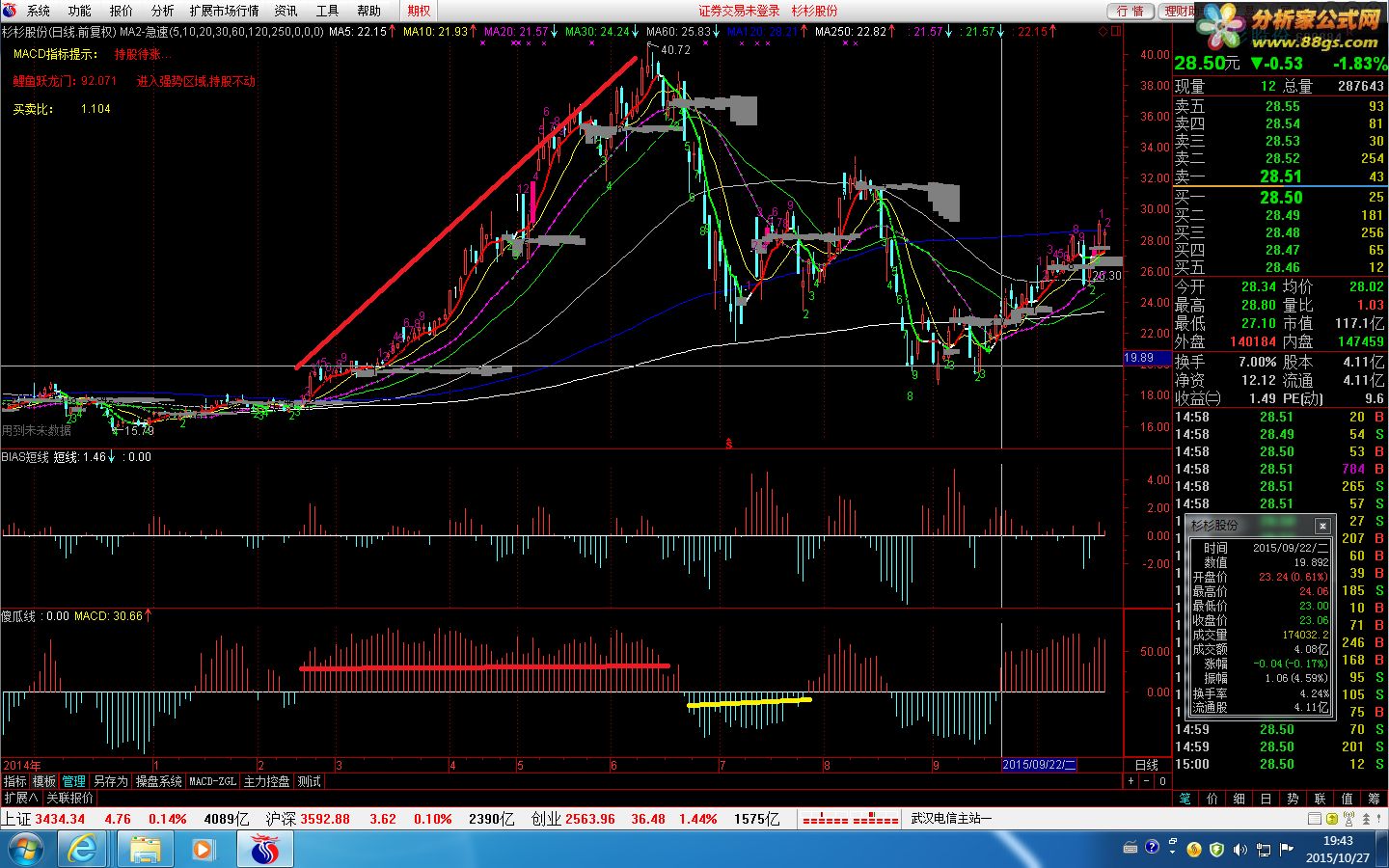Click the volume speaker tray icon
The image size is (1389, 868).
1239,850
